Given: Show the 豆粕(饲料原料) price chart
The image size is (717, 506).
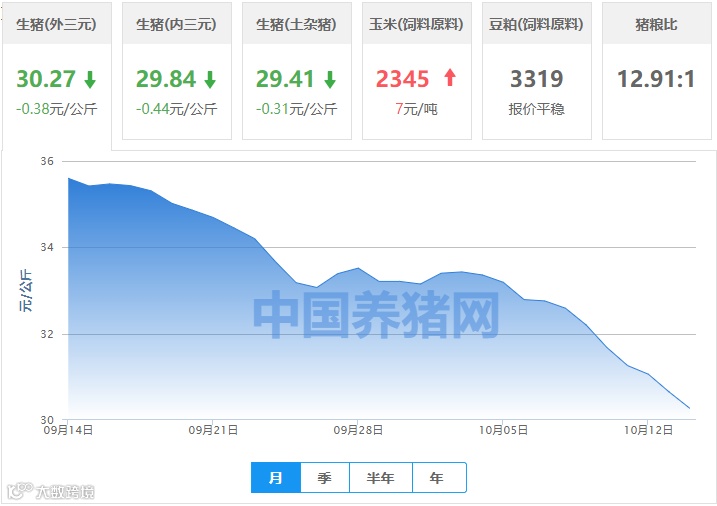Looking at the screenshot, I should (x=537, y=71).
